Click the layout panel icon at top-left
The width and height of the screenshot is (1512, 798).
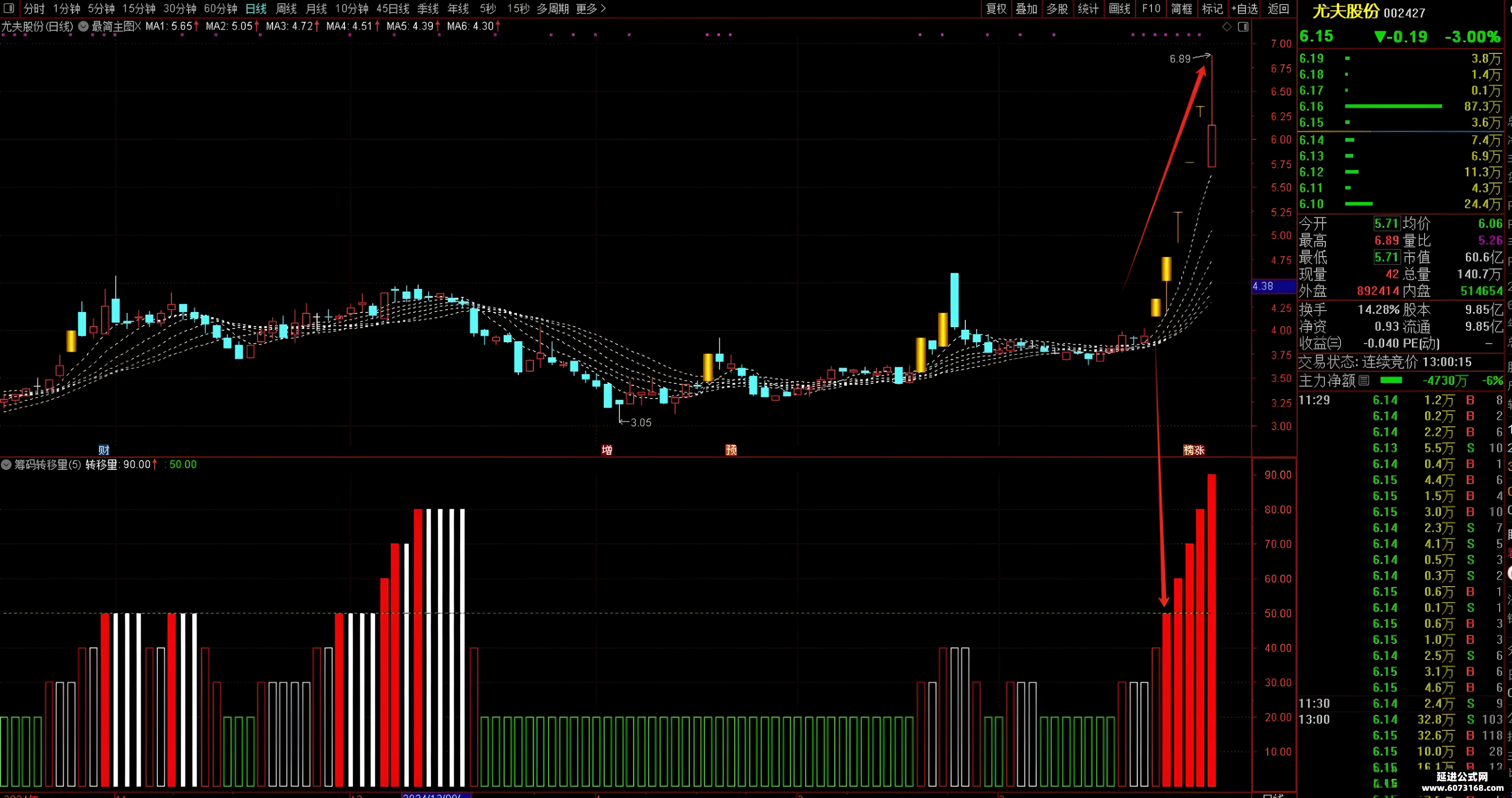point(9,8)
